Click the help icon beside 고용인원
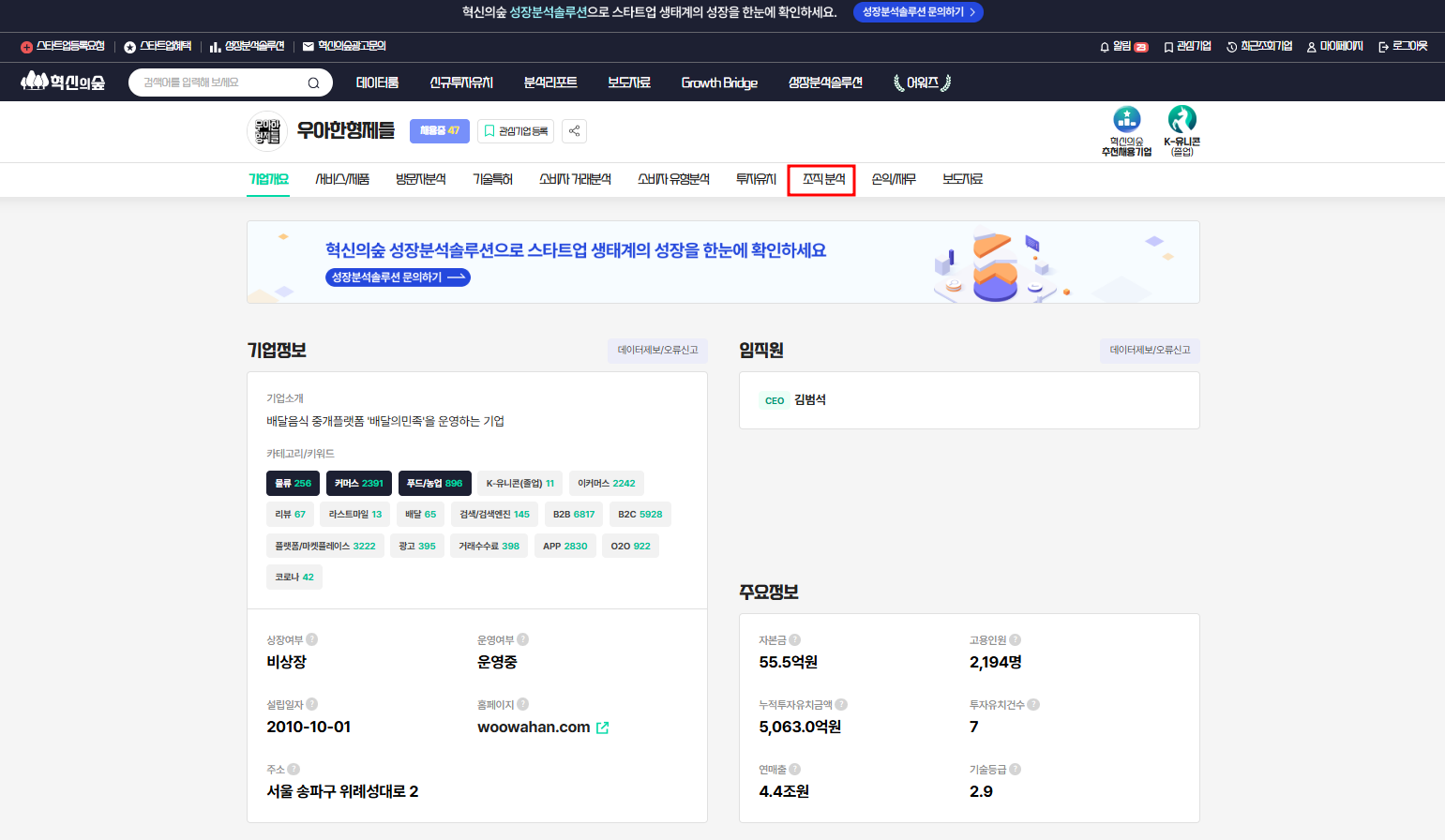1445x840 pixels. pyautogui.click(x=1015, y=639)
